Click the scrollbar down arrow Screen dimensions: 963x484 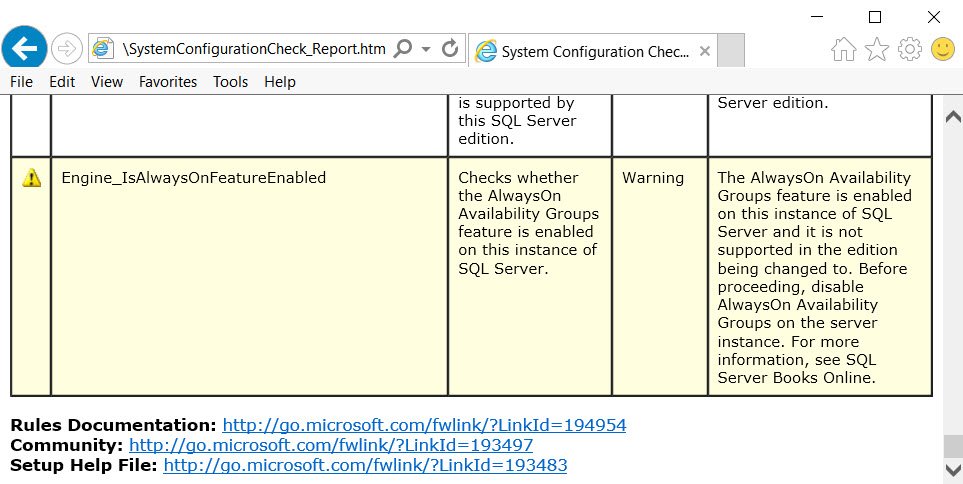pyautogui.click(x=953, y=470)
